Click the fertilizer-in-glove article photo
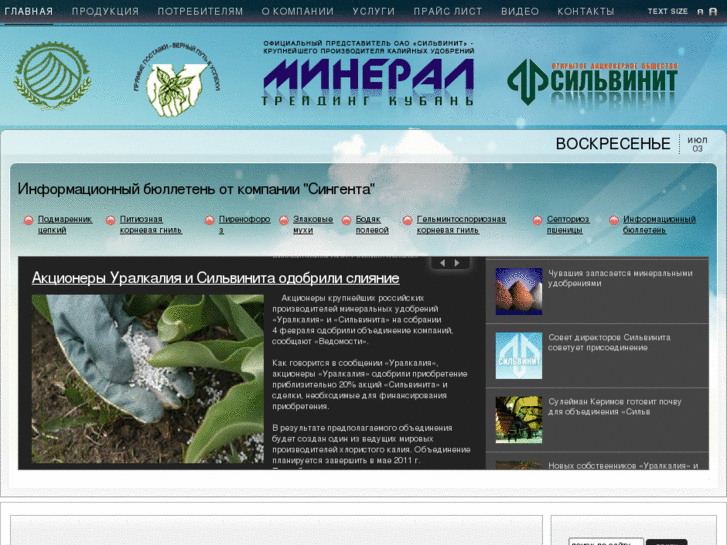This screenshot has height=545, width=727. click(x=147, y=379)
